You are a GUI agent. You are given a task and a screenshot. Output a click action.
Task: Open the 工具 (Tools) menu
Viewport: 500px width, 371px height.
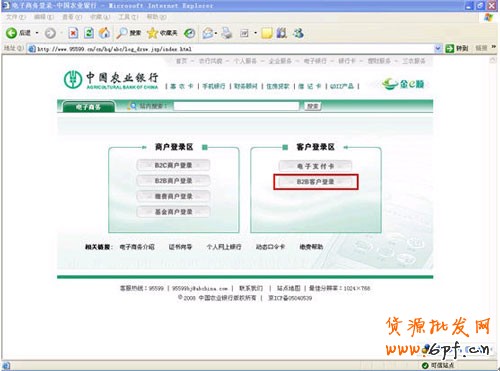coord(128,17)
